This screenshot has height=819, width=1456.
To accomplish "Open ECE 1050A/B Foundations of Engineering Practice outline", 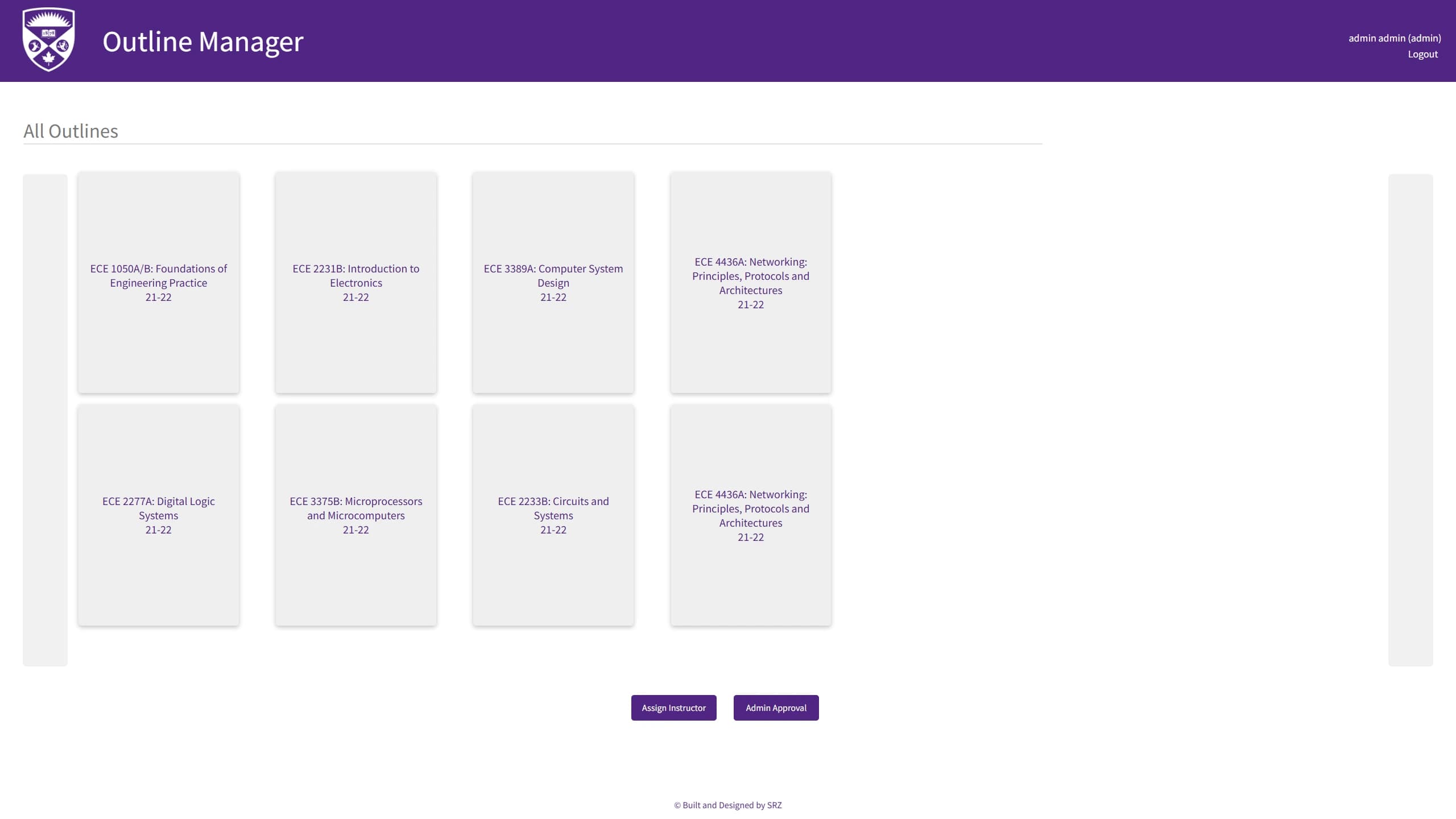I will [x=158, y=282].
